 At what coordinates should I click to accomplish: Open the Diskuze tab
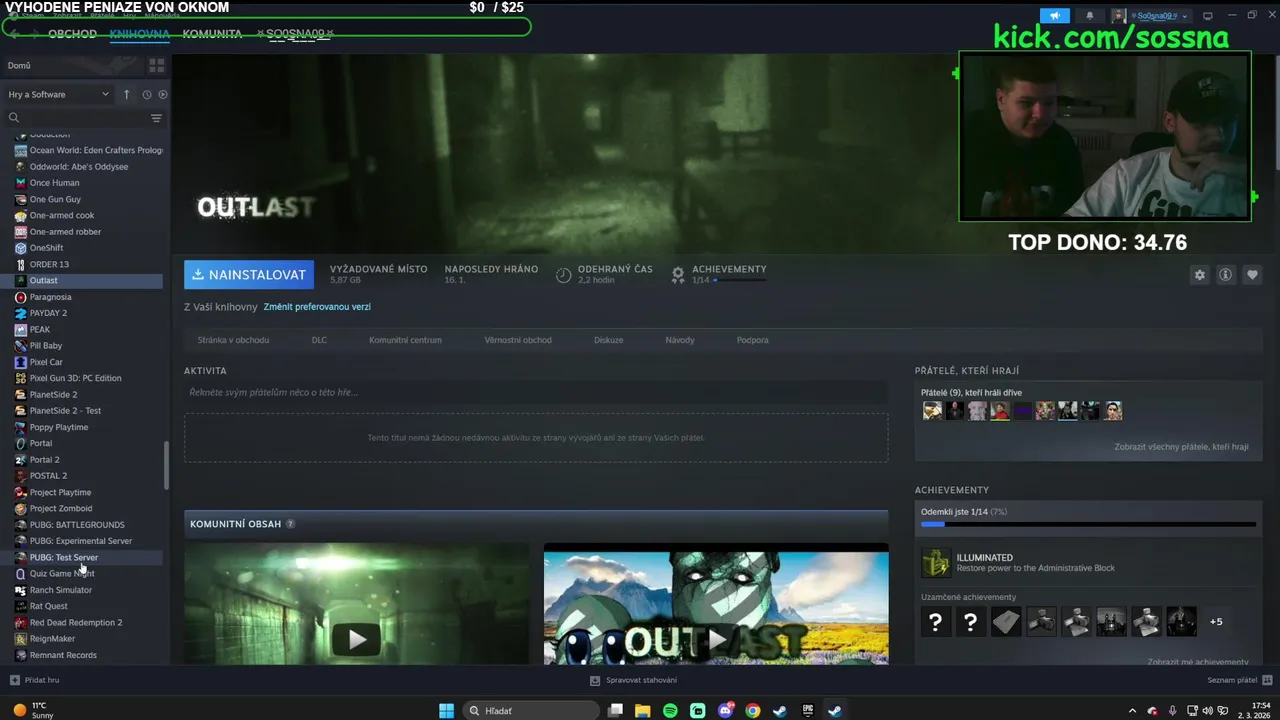click(x=608, y=340)
